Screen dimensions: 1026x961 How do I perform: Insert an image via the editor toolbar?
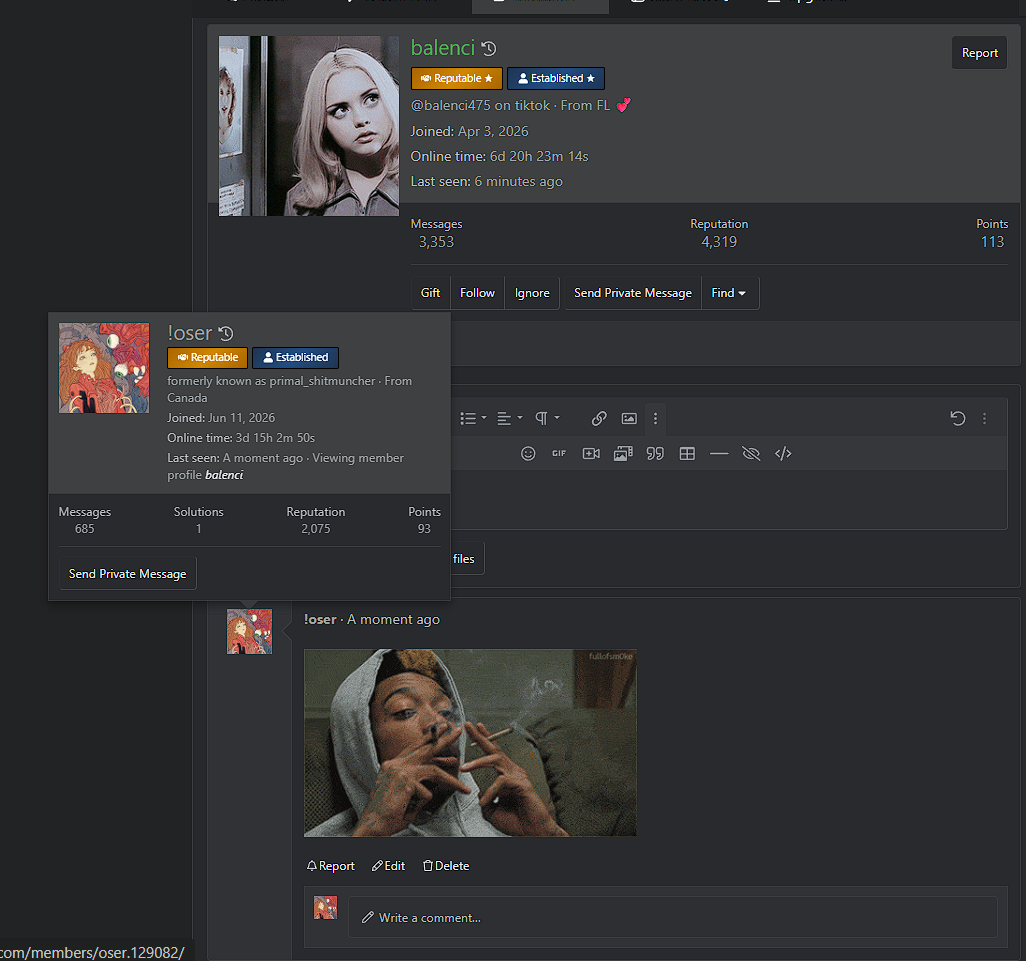click(x=629, y=419)
